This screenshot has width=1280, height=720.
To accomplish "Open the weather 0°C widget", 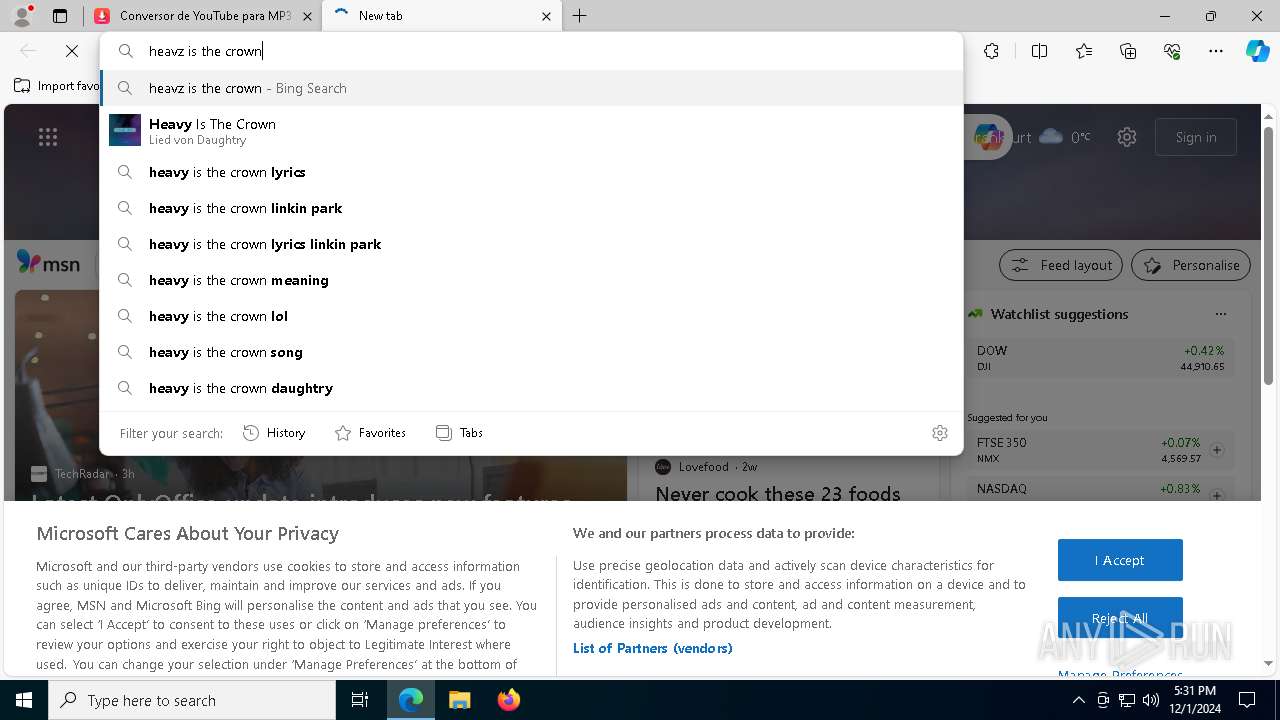I will point(1065,137).
